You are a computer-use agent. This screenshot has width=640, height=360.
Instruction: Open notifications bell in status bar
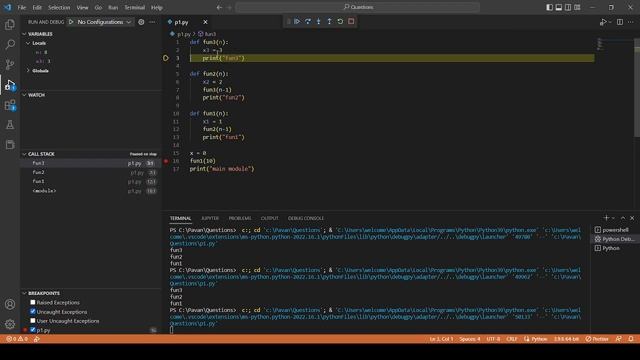[x=631, y=339]
